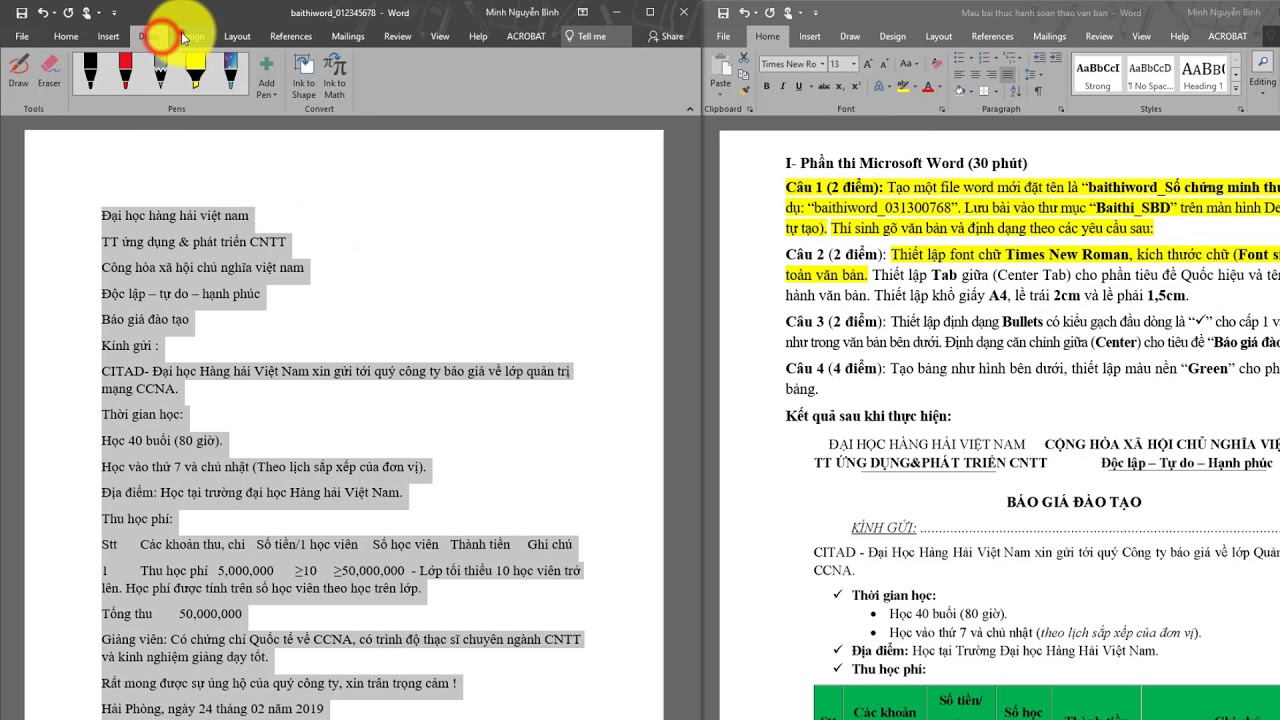Apply the Strong style
Viewport: 1280px width, 720px height.
click(1097, 76)
